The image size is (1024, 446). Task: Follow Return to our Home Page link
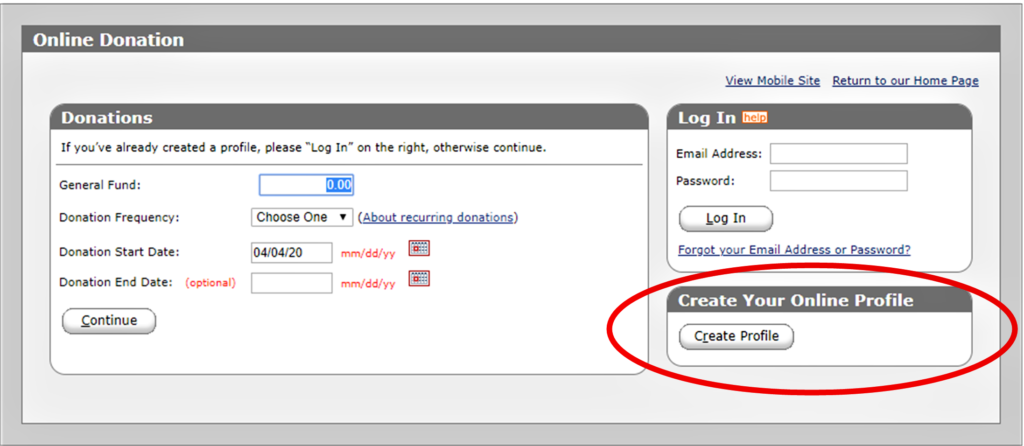point(905,81)
